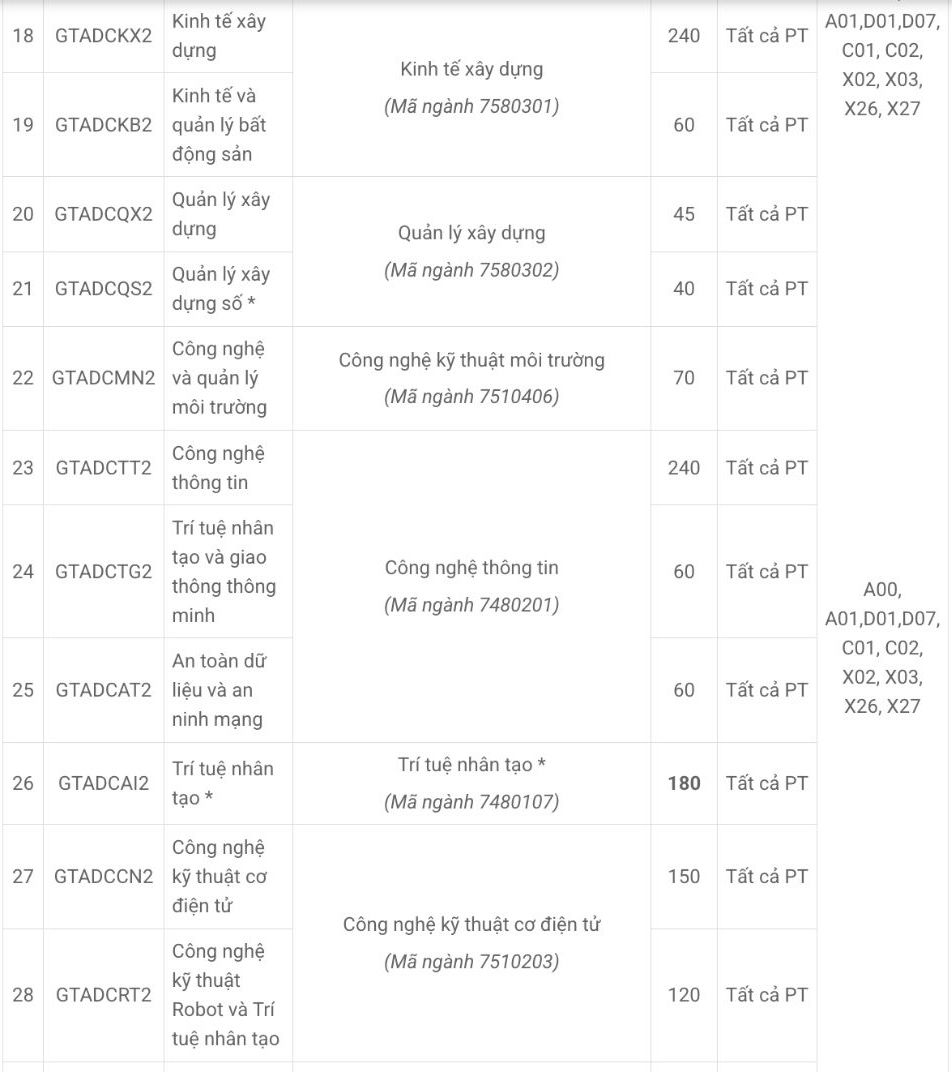Select code GTADCMN2 in the table
Screen dimensions: 952x1072
click(104, 378)
